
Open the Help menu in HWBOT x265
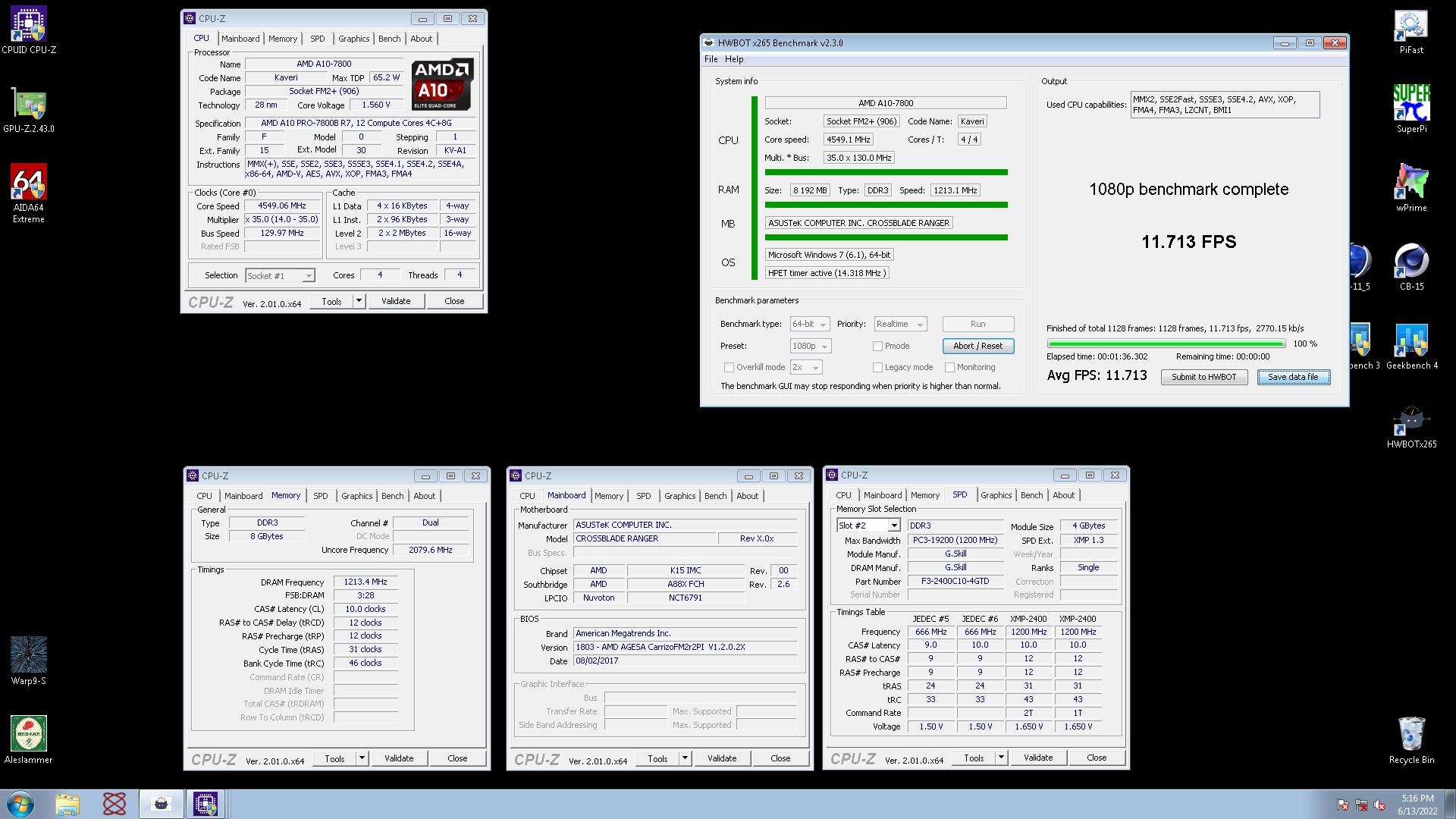tap(734, 59)
